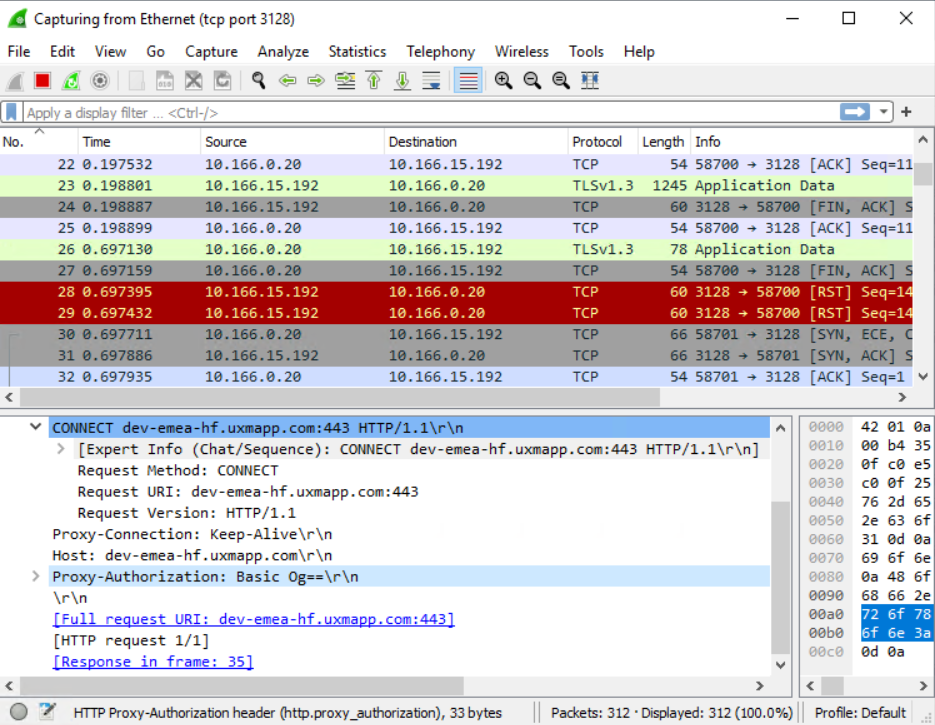Open the Statistics menu
The image size is (935, 725).
(x=356, y=52)
